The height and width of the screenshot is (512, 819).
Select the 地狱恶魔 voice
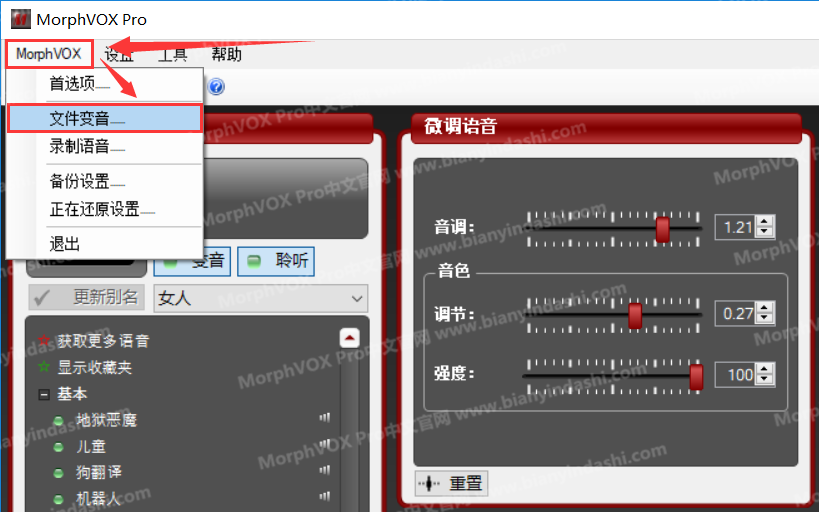(107, 420)
